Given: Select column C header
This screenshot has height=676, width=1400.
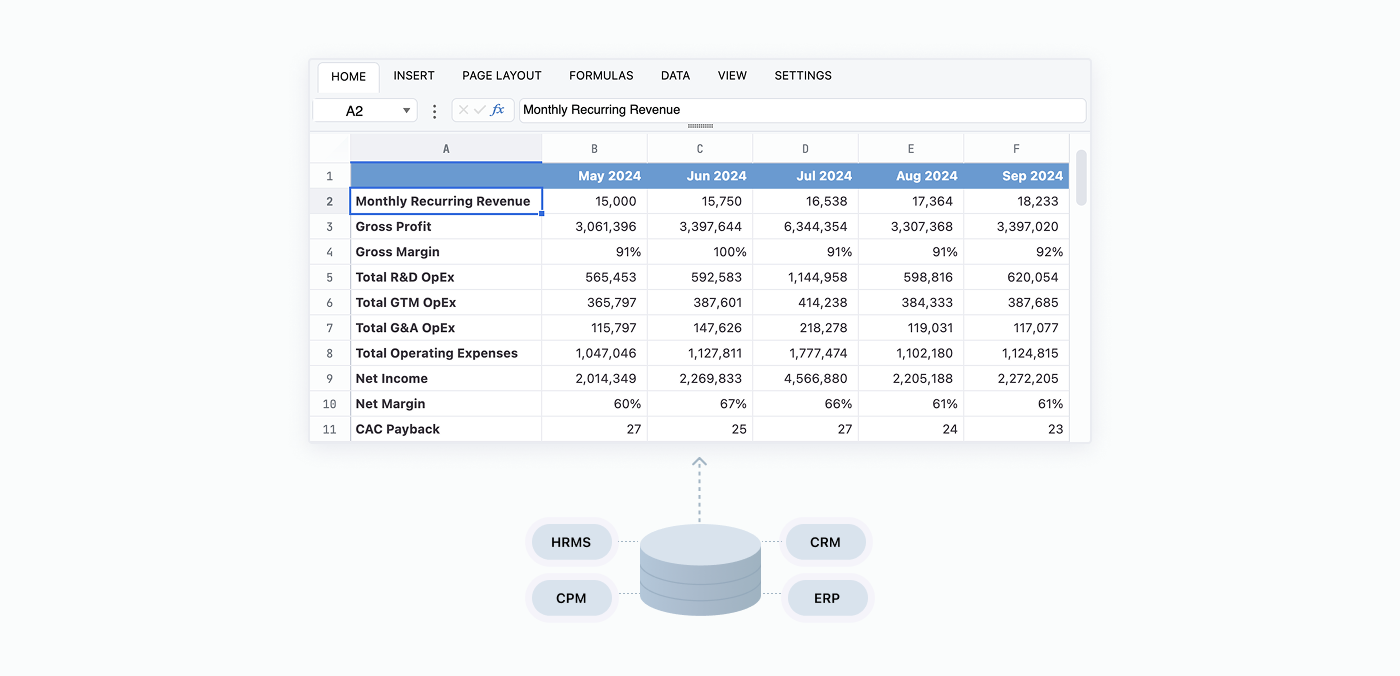Looking at the screenshot, I should (x=700, y=149).
